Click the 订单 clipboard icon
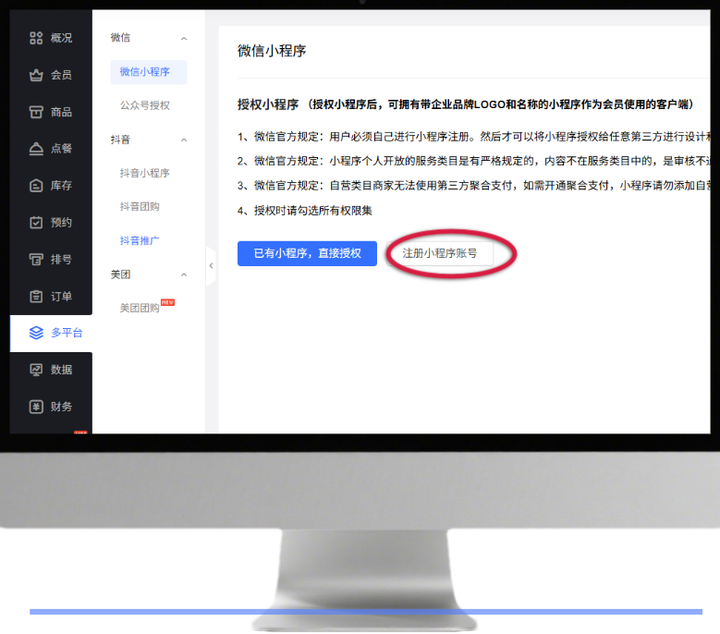The image size is (720, 634). pyautogui.click(x=36, y=296)
